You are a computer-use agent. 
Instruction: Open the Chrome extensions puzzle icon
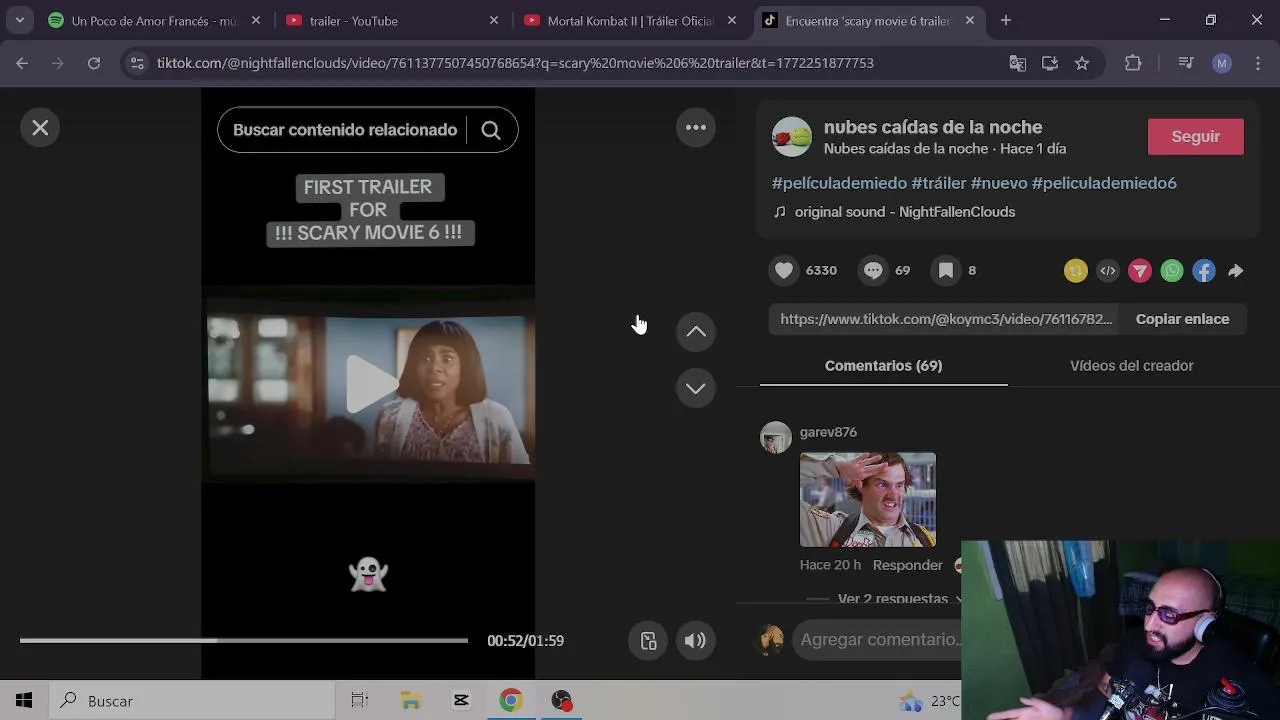[x=1133, y=63]
